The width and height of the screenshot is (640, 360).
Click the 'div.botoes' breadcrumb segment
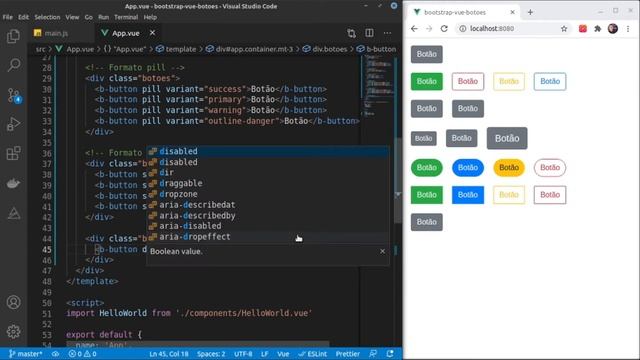pyautogui.click(x=329, y=49)
